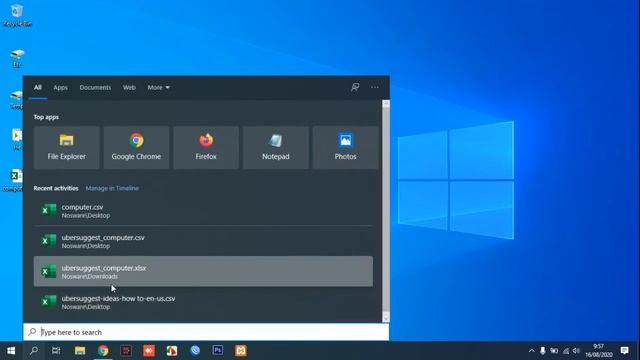Open ubersuggest_computer.csv recent file
The width and height of the screenshot is (640, 360).
coord(203,241)
